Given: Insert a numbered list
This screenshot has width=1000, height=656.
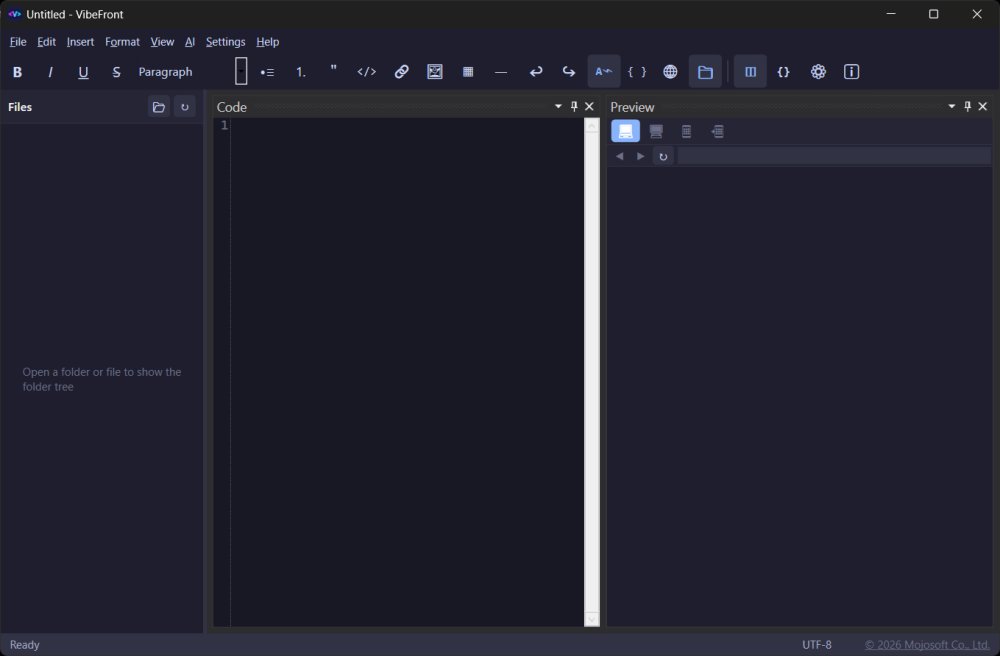Looking at the screenshot, I should 300,72.
